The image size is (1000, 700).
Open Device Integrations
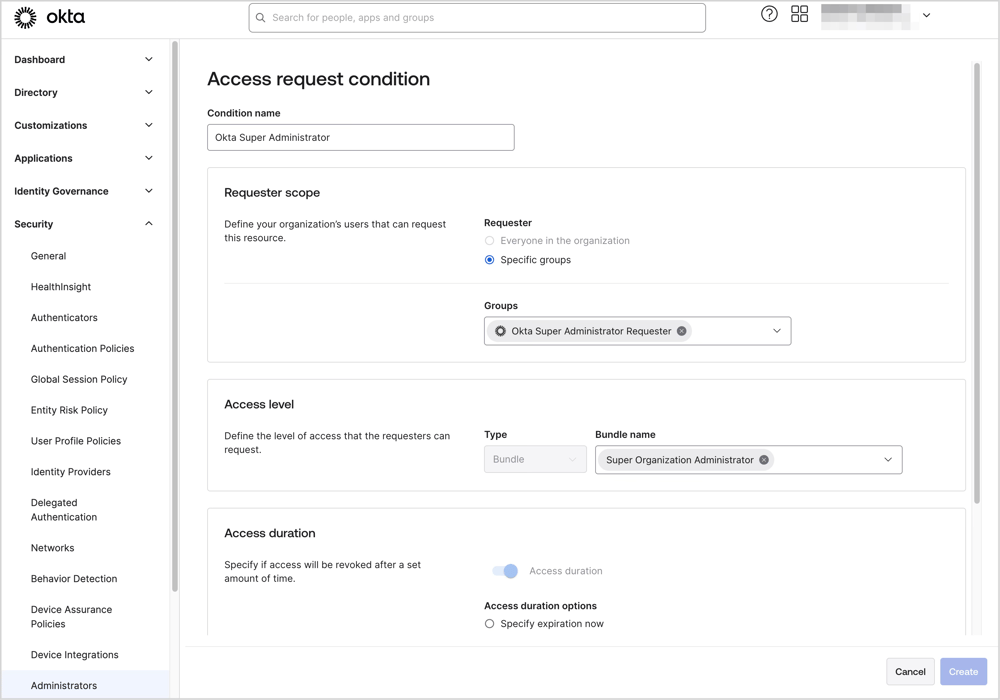point(75,655)
